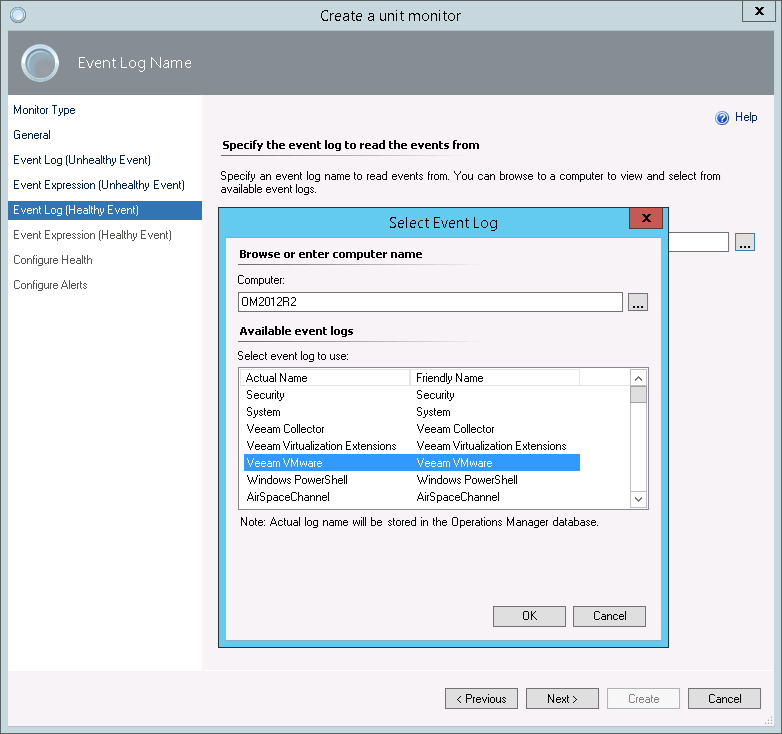Click the wizard title bar system icon
The height and width of the screenshot is (734, 782).
pos(17,15)
